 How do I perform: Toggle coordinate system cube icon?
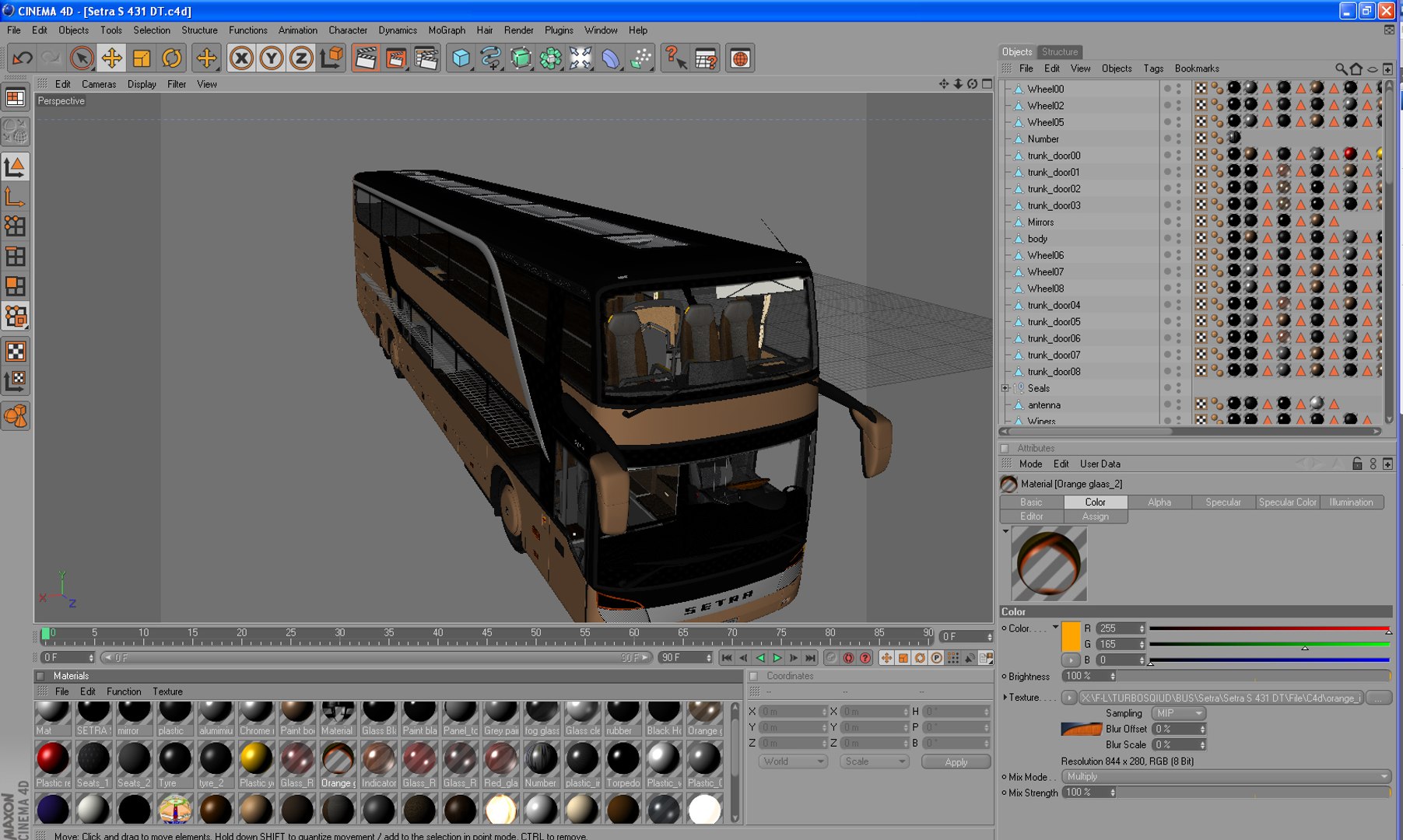331,58
